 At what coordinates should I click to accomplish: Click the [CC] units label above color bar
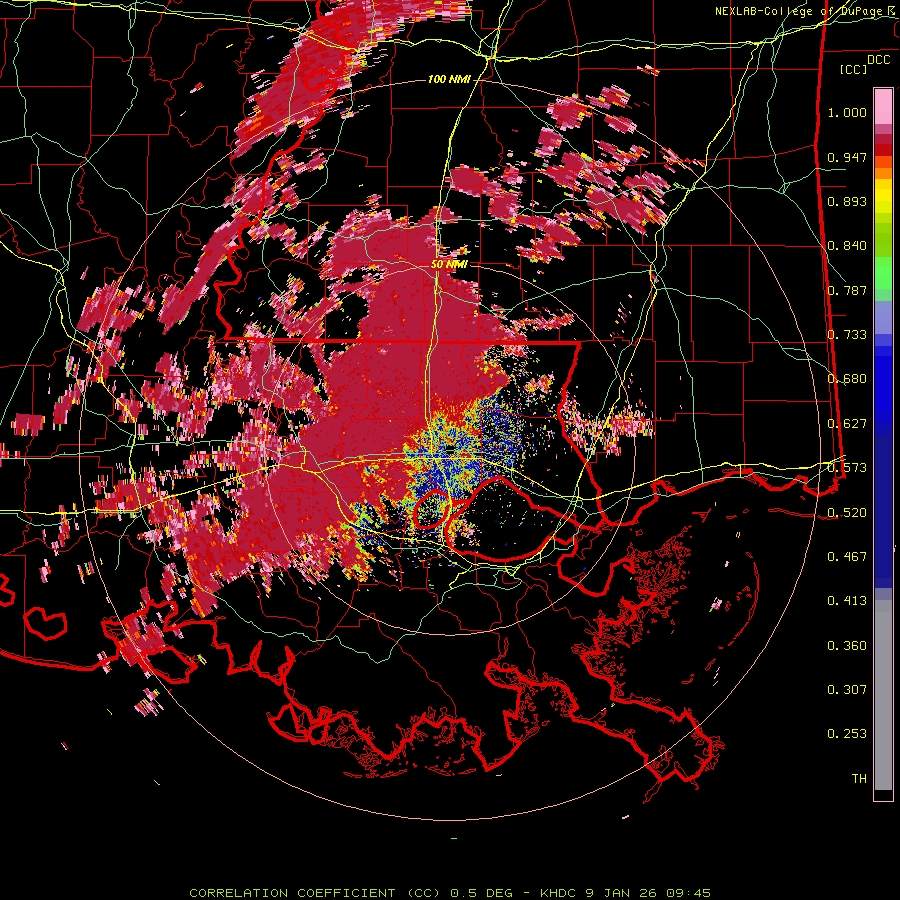pos(854,69)
